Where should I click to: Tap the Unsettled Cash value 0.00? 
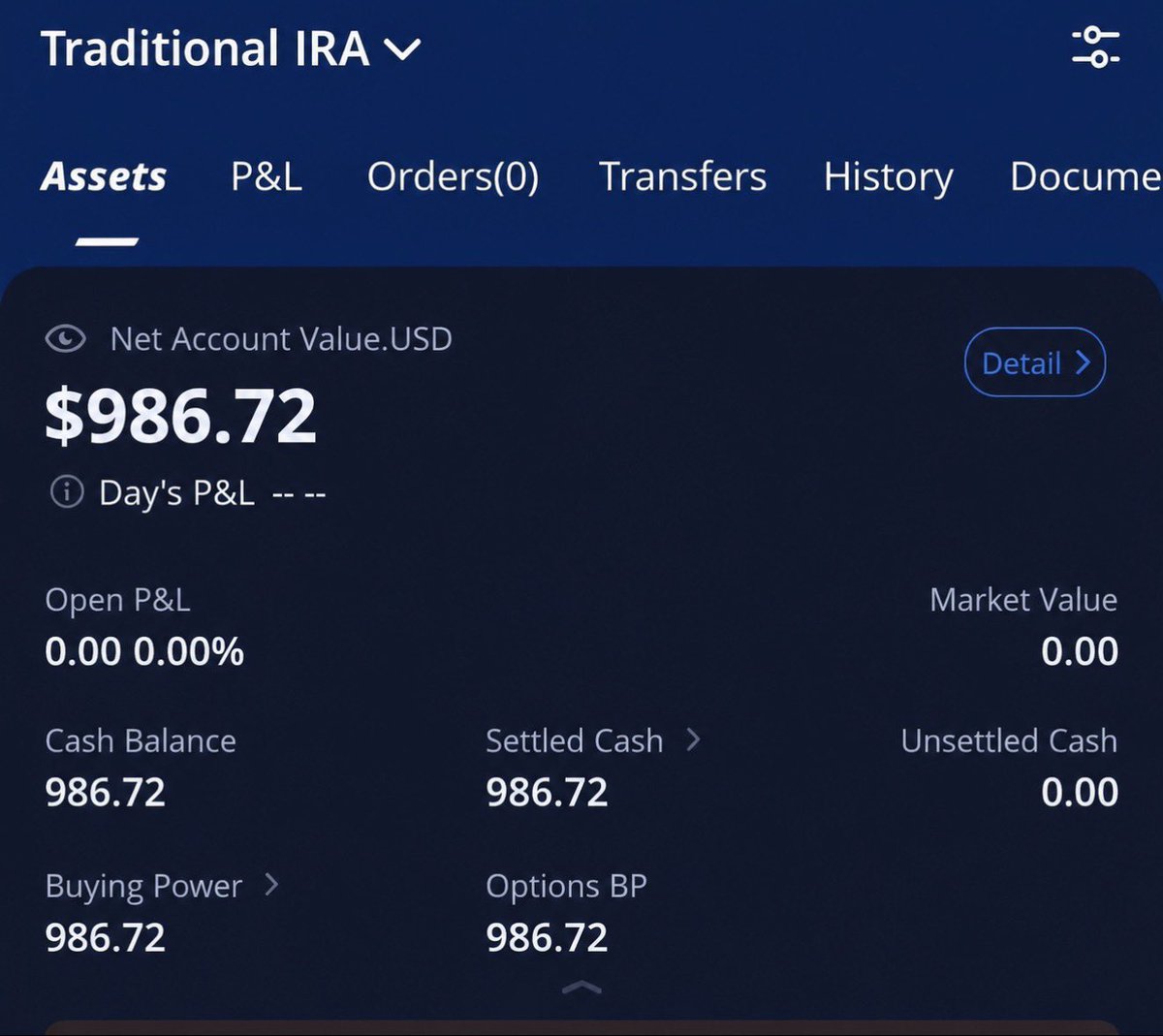point(1080,793)
